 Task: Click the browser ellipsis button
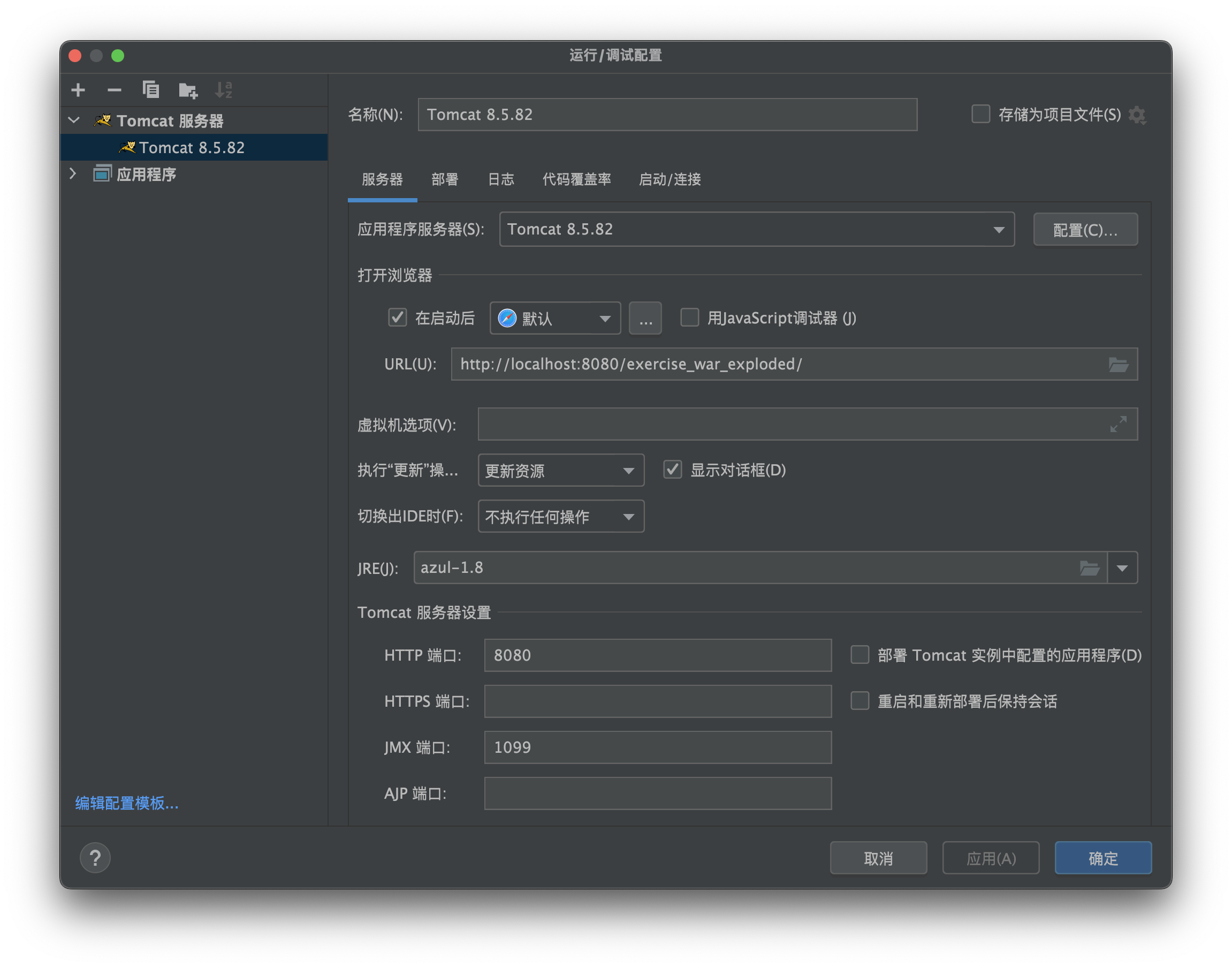click(x=645, y=318)
